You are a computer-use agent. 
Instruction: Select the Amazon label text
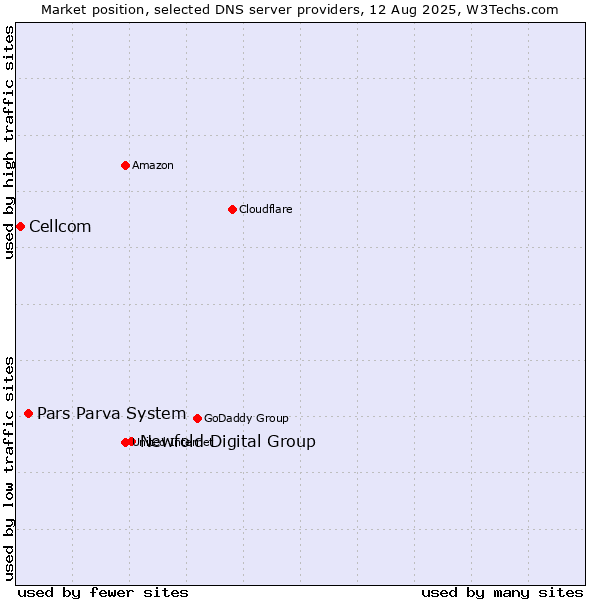tap(153, 165)
